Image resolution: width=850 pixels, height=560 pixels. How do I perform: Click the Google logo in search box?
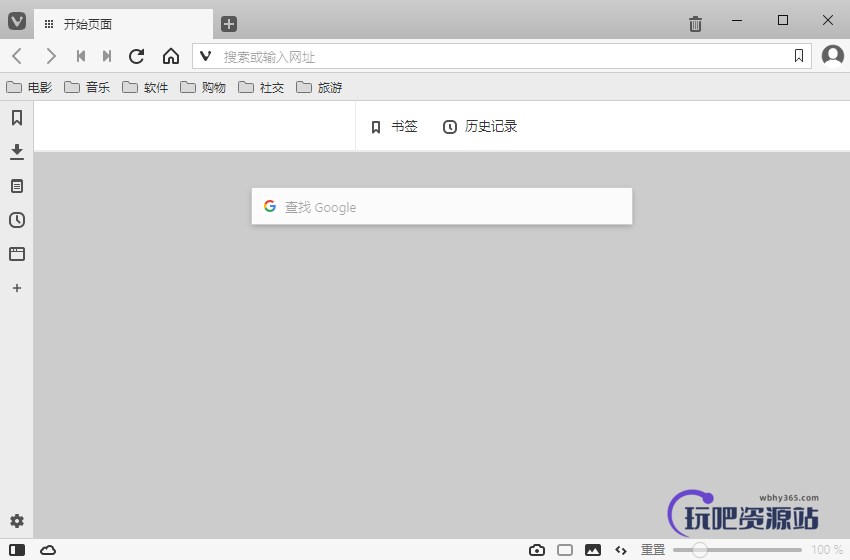pos(270,206)
